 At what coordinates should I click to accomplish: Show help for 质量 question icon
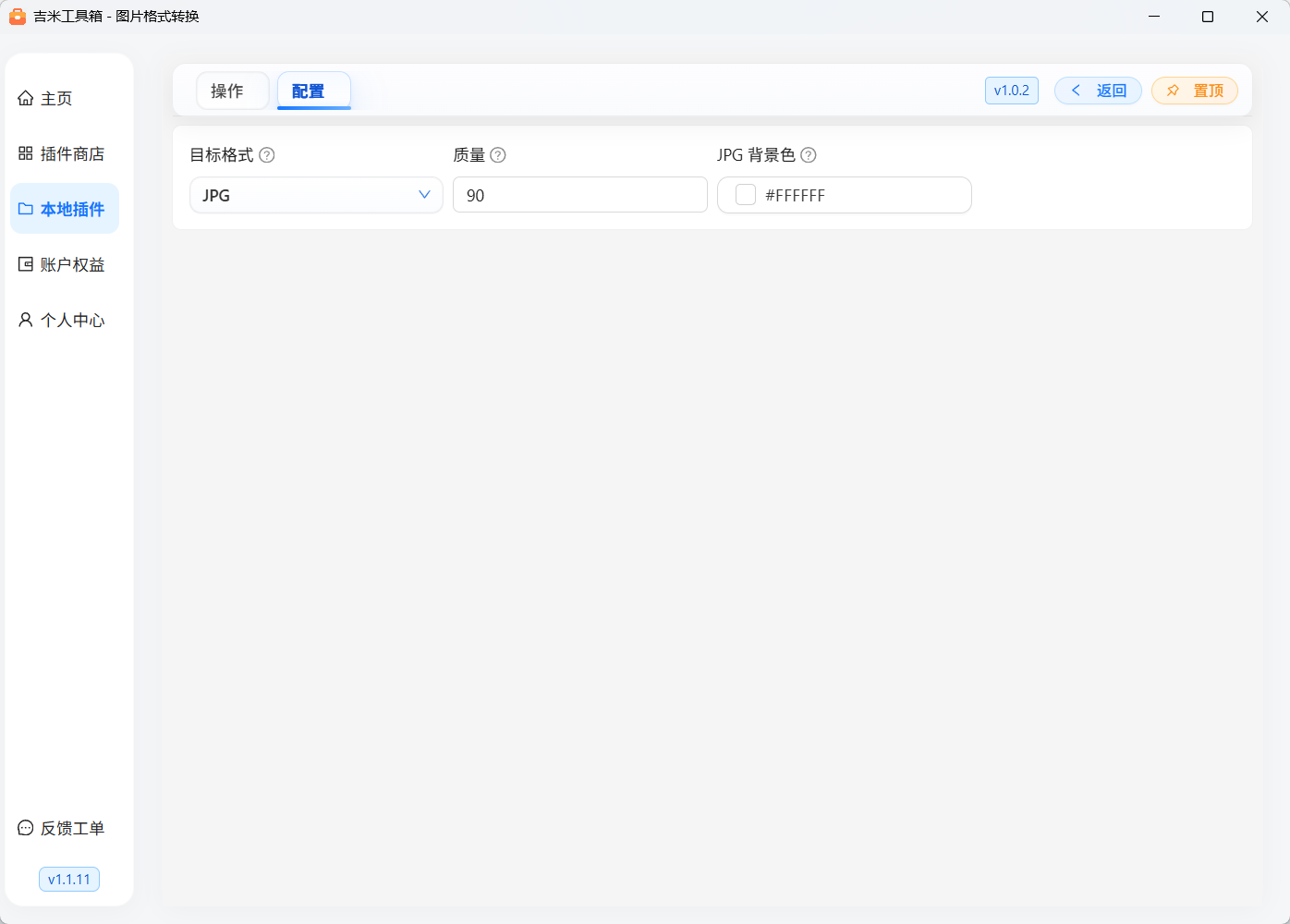click(498, 155)
